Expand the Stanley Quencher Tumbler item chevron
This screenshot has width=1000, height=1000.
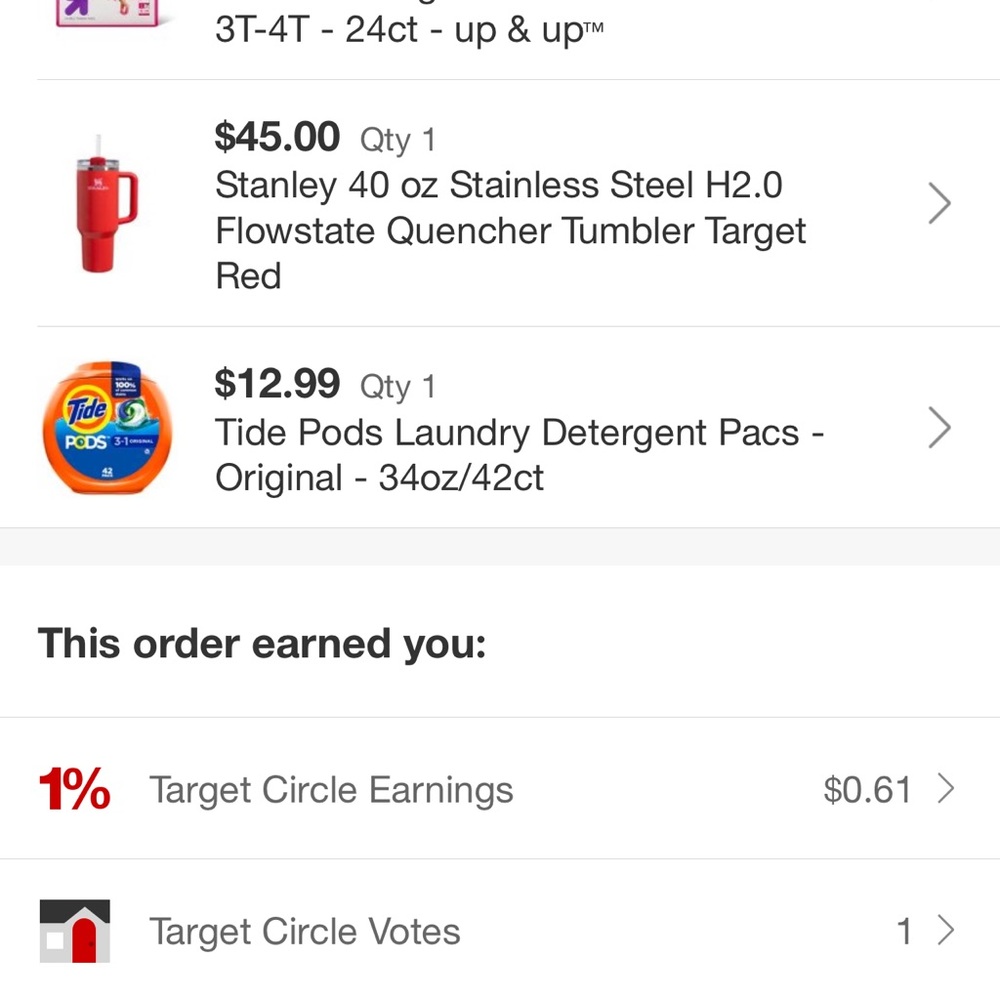point(939,204)
